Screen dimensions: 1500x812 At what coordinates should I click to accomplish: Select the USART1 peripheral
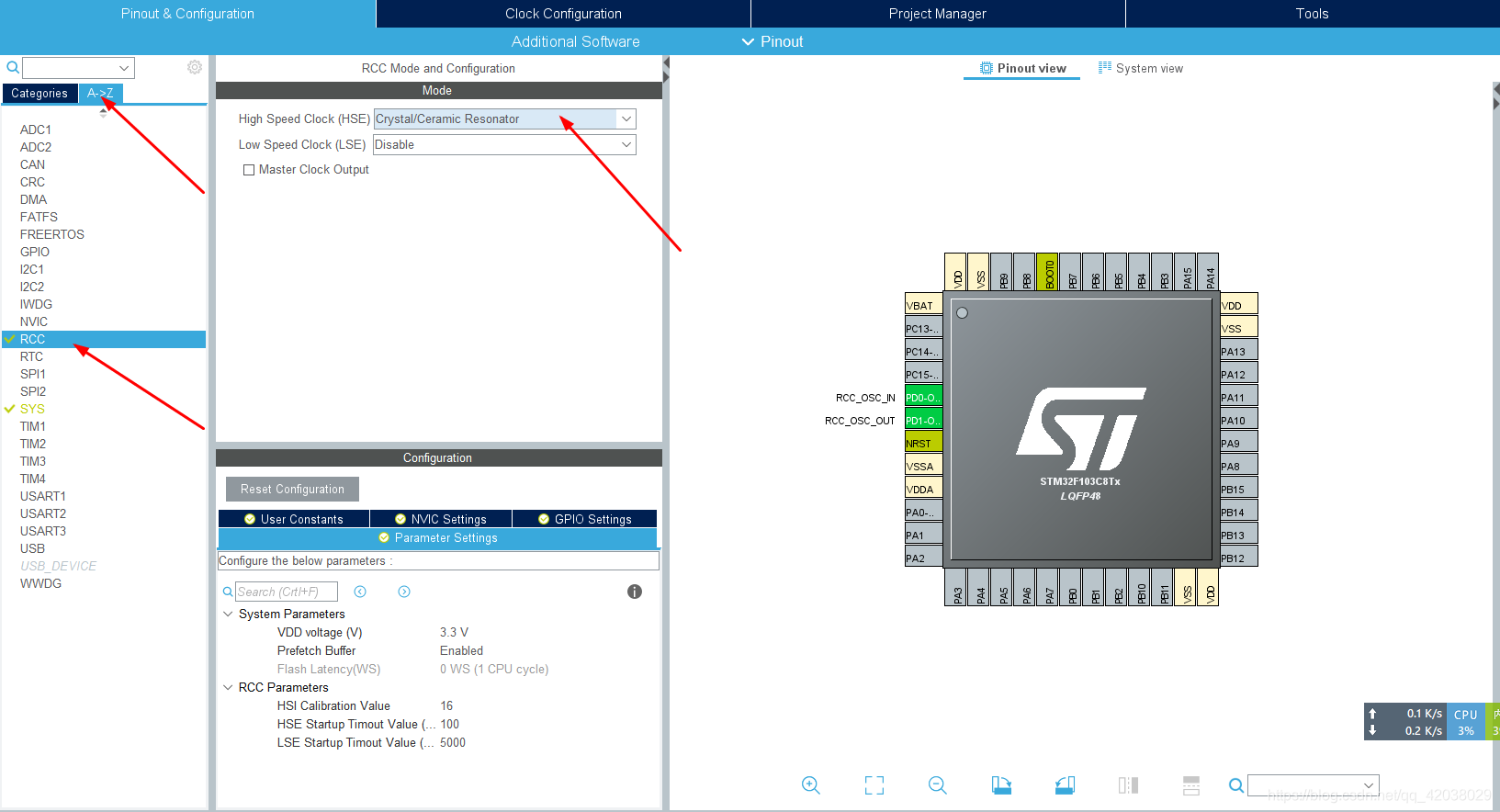coord(43,496)
